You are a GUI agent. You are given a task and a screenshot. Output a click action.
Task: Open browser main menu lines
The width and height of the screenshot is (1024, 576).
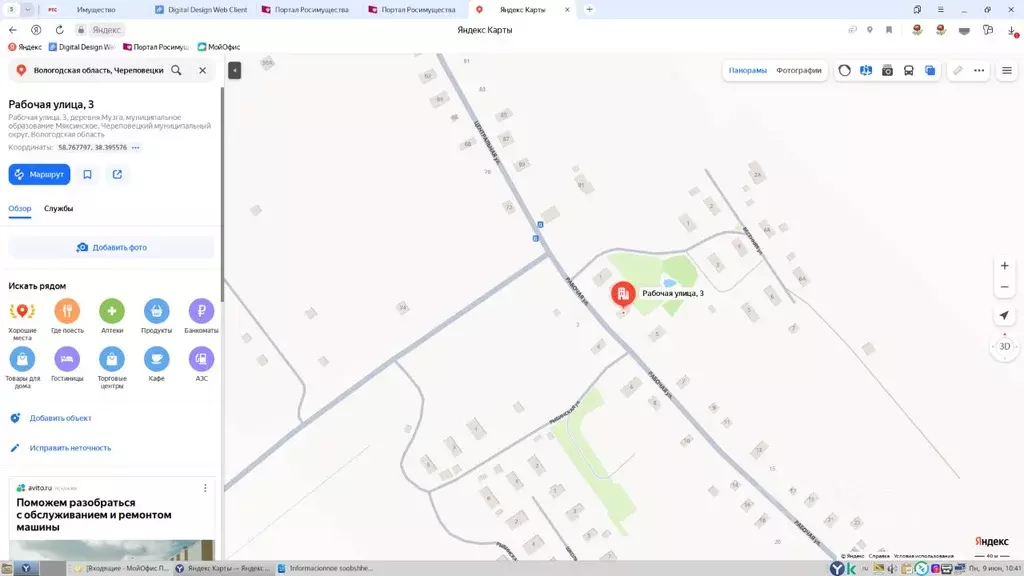pyautogui.click(x=940, y=10)
